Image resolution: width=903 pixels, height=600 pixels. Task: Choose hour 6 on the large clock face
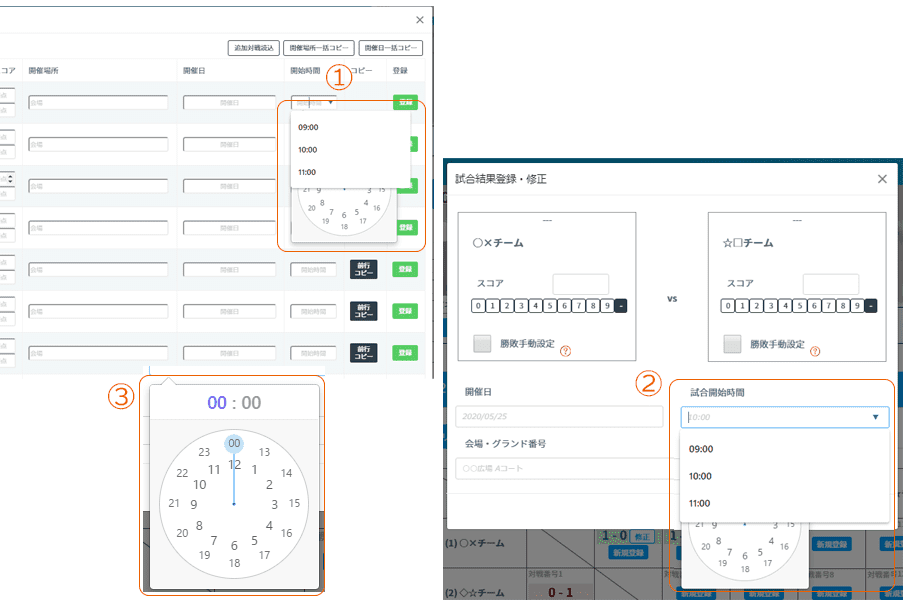click(234, 545)
